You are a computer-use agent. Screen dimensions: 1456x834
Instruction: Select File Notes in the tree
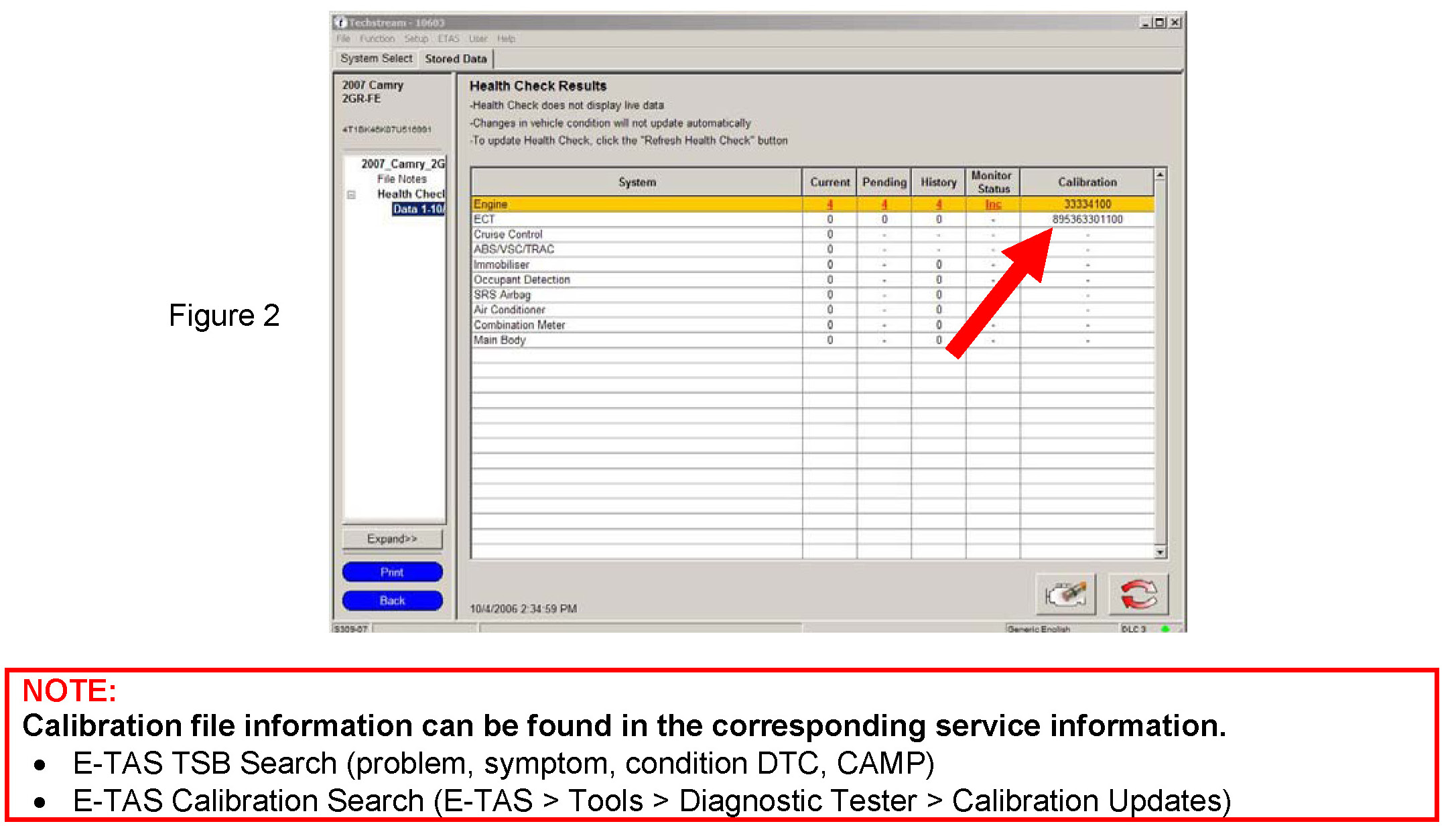click(401, 179)
